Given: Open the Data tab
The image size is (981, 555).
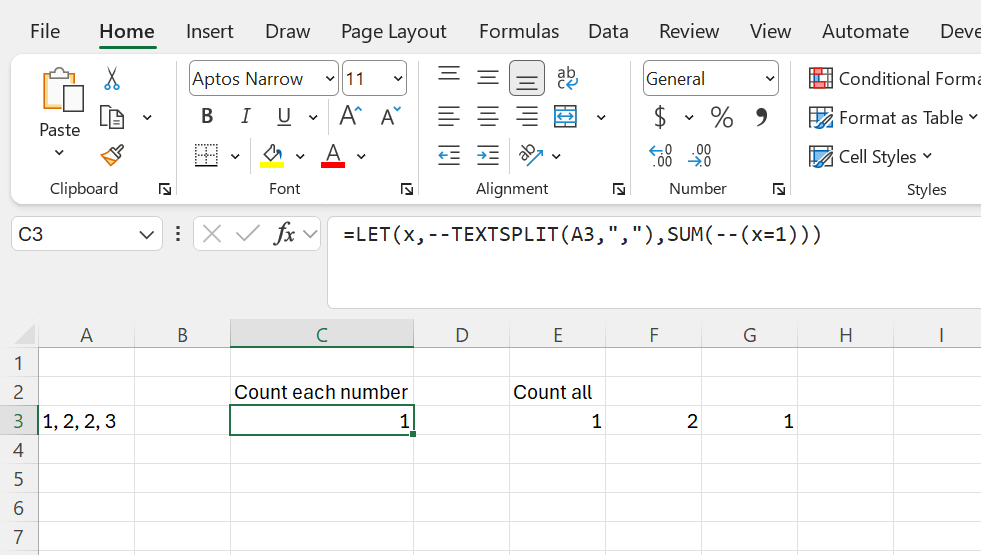Looking at the screenshot, I should (608, 31).
